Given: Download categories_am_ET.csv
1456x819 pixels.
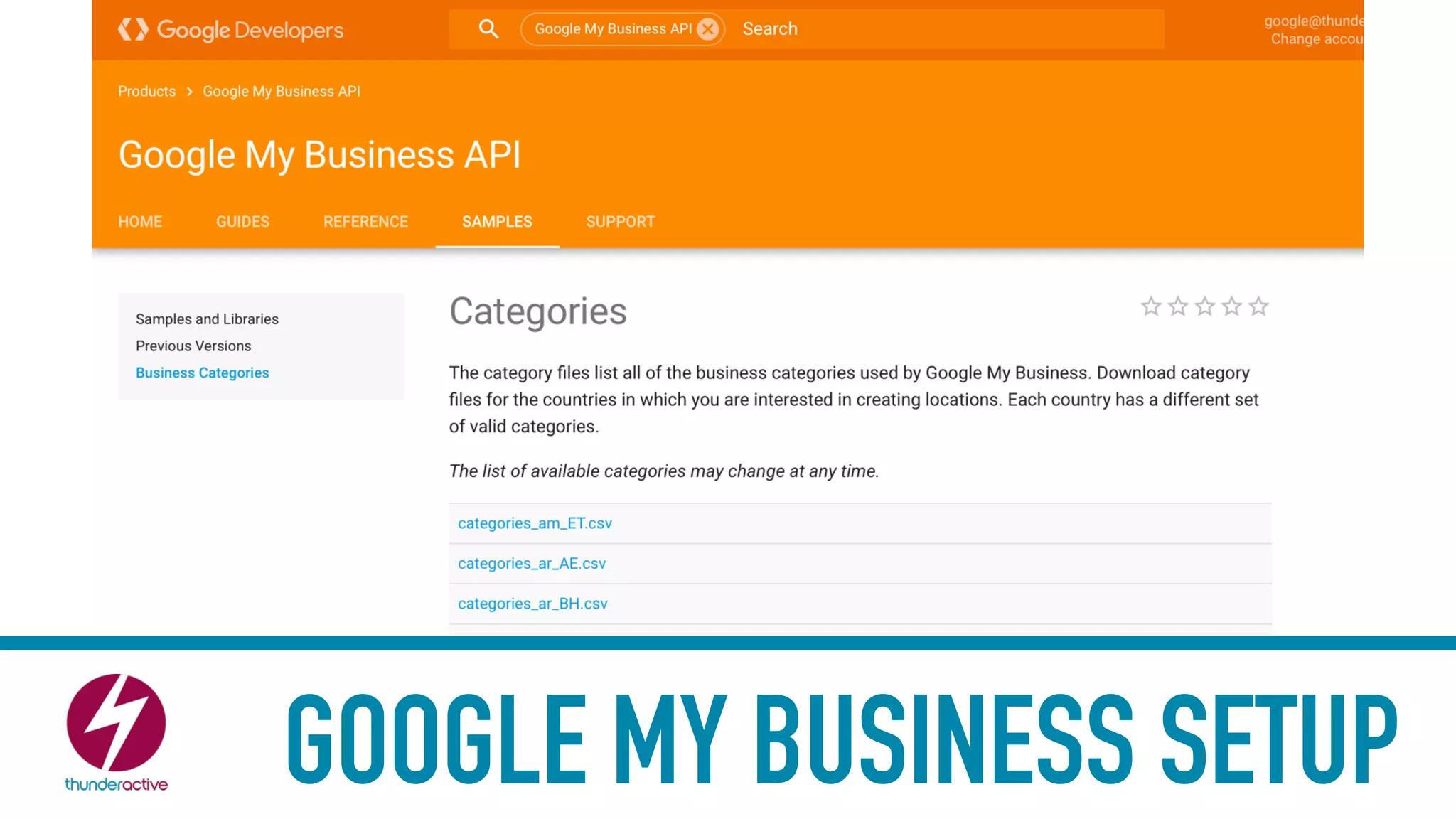Looking at the screenshot, I should click(x=535, y=523).
